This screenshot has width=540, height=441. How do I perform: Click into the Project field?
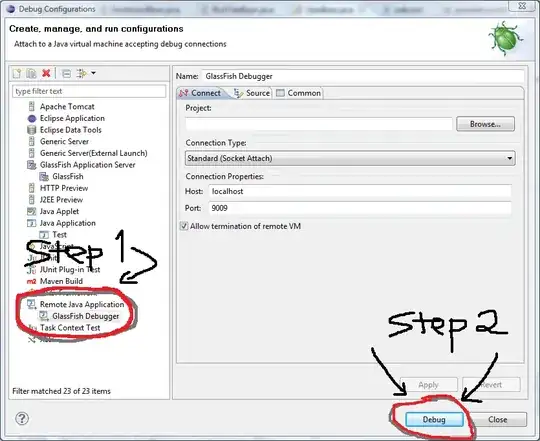pyautogui.click(x=319, y=124)
